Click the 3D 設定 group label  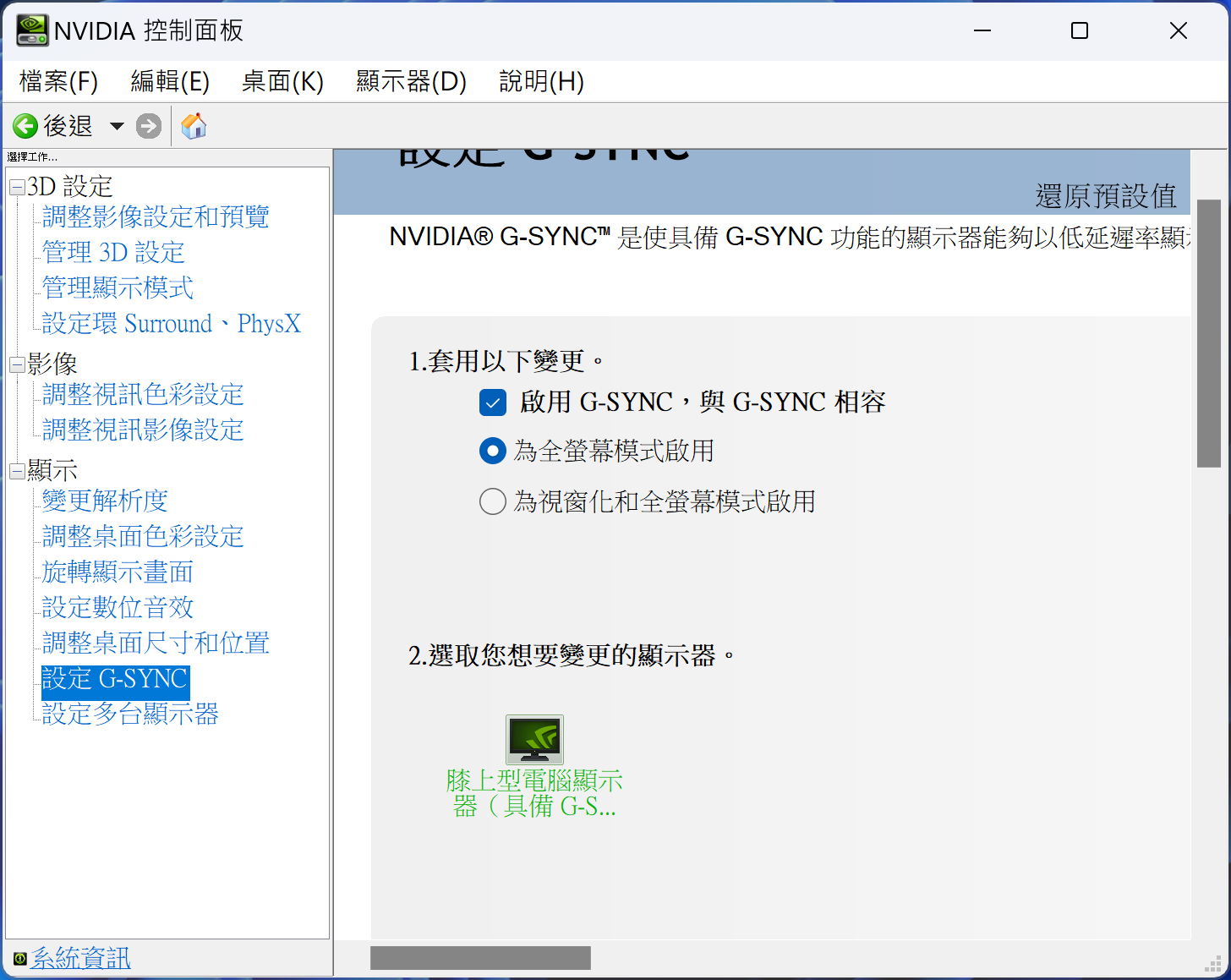click(70, 187)
